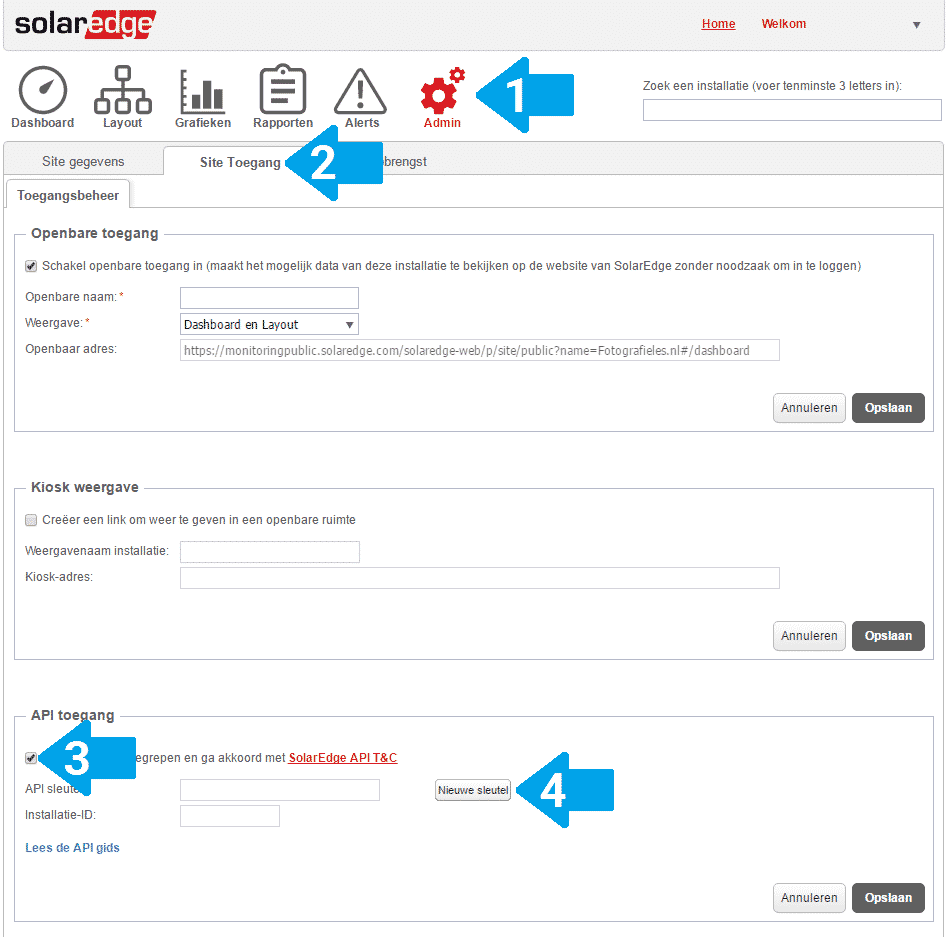Generate key with Nieuwe sleutel button
952x937 pixels.
point(473,790)
